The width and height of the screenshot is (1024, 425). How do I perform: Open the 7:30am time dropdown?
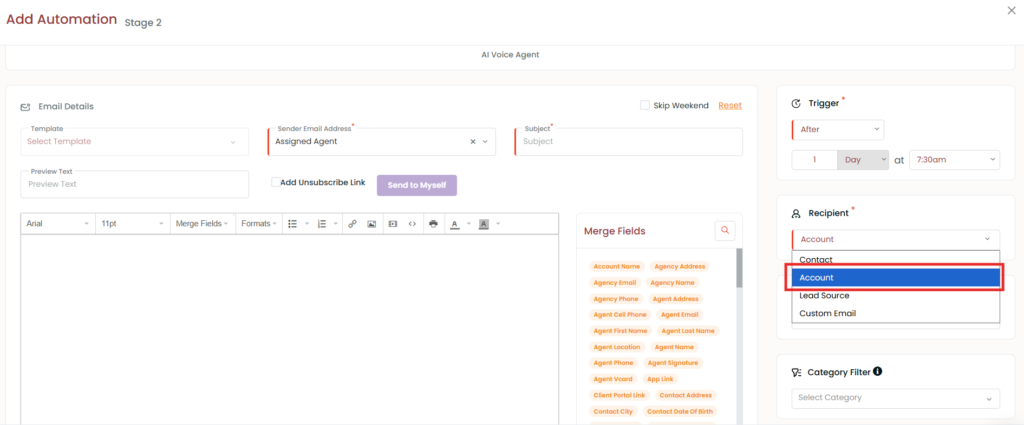(954, 159)
